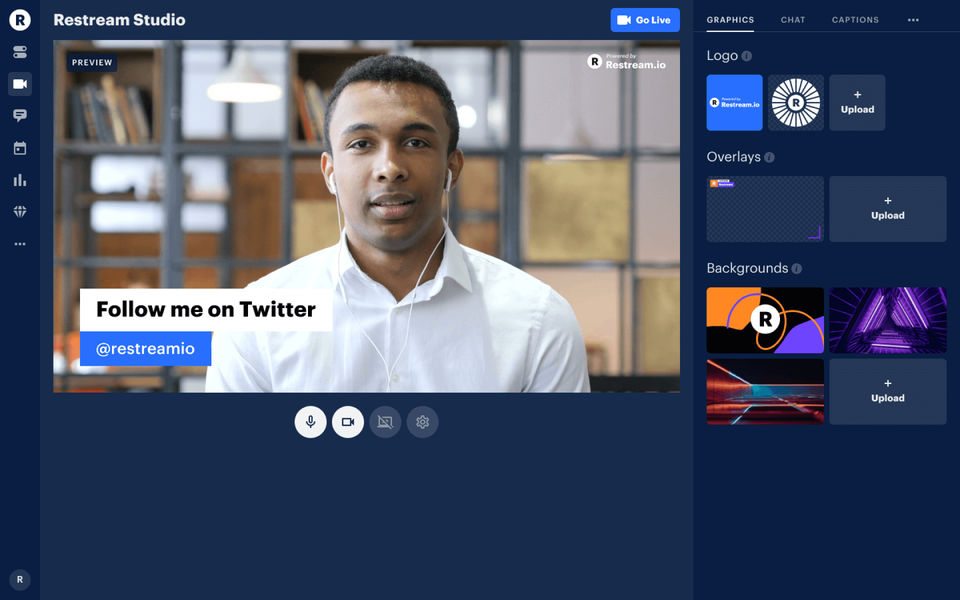This screenshot has width=960, height=600.
Task: Select the circular sunburst R logo thumbnail
Action: pyautogui.click(x=795, y=103)
